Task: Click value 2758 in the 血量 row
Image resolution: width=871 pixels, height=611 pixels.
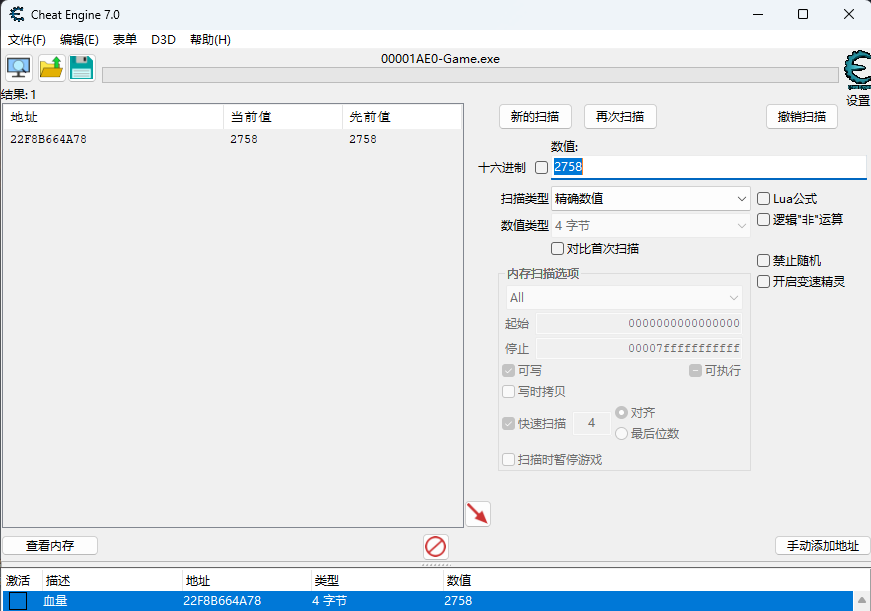Action: click(x=458, y=601)
